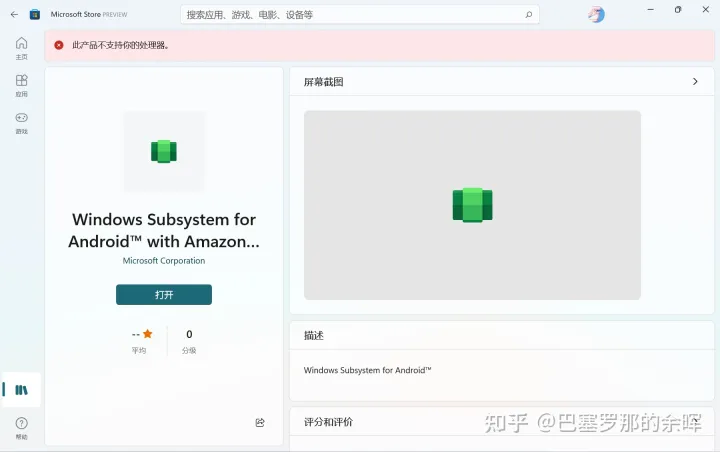Open the large screenshot preview image
Image resolution: width=720 pixels, height=452 pixels.
coord(472,205)
